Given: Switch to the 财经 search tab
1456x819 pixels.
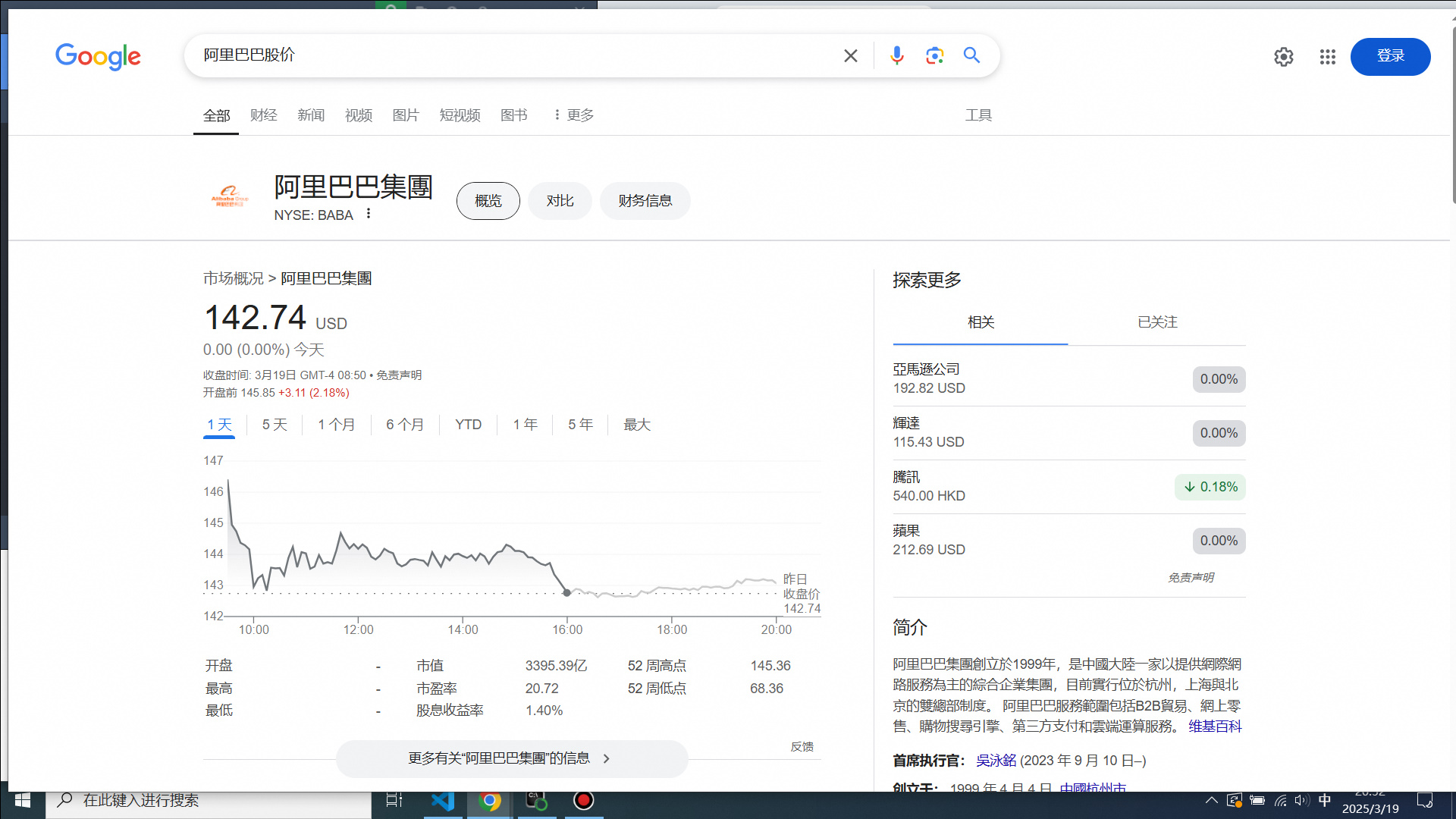Looking at the screenshot, I should (x=263, y=115).
